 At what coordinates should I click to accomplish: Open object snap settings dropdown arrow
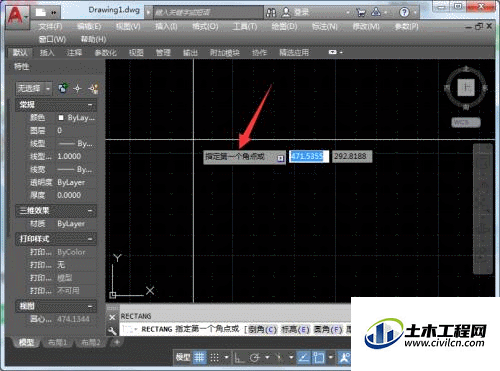point(330,357)
